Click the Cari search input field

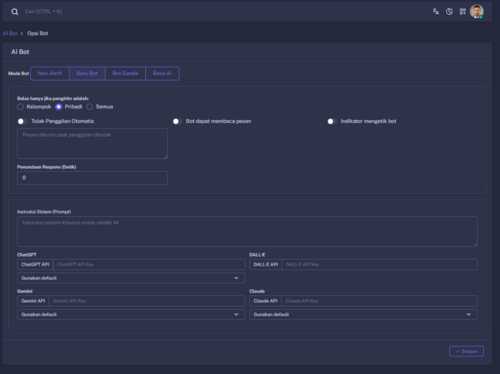(43, 12)
